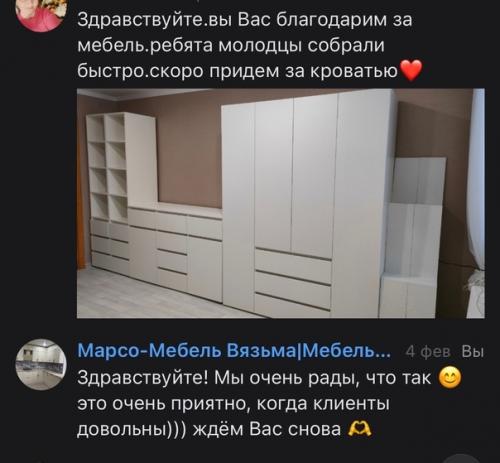Viewport: 500px width, 463px height.
Task: Tap the line мебель.ребята молодцы собрали
Action: click(231, 45)
